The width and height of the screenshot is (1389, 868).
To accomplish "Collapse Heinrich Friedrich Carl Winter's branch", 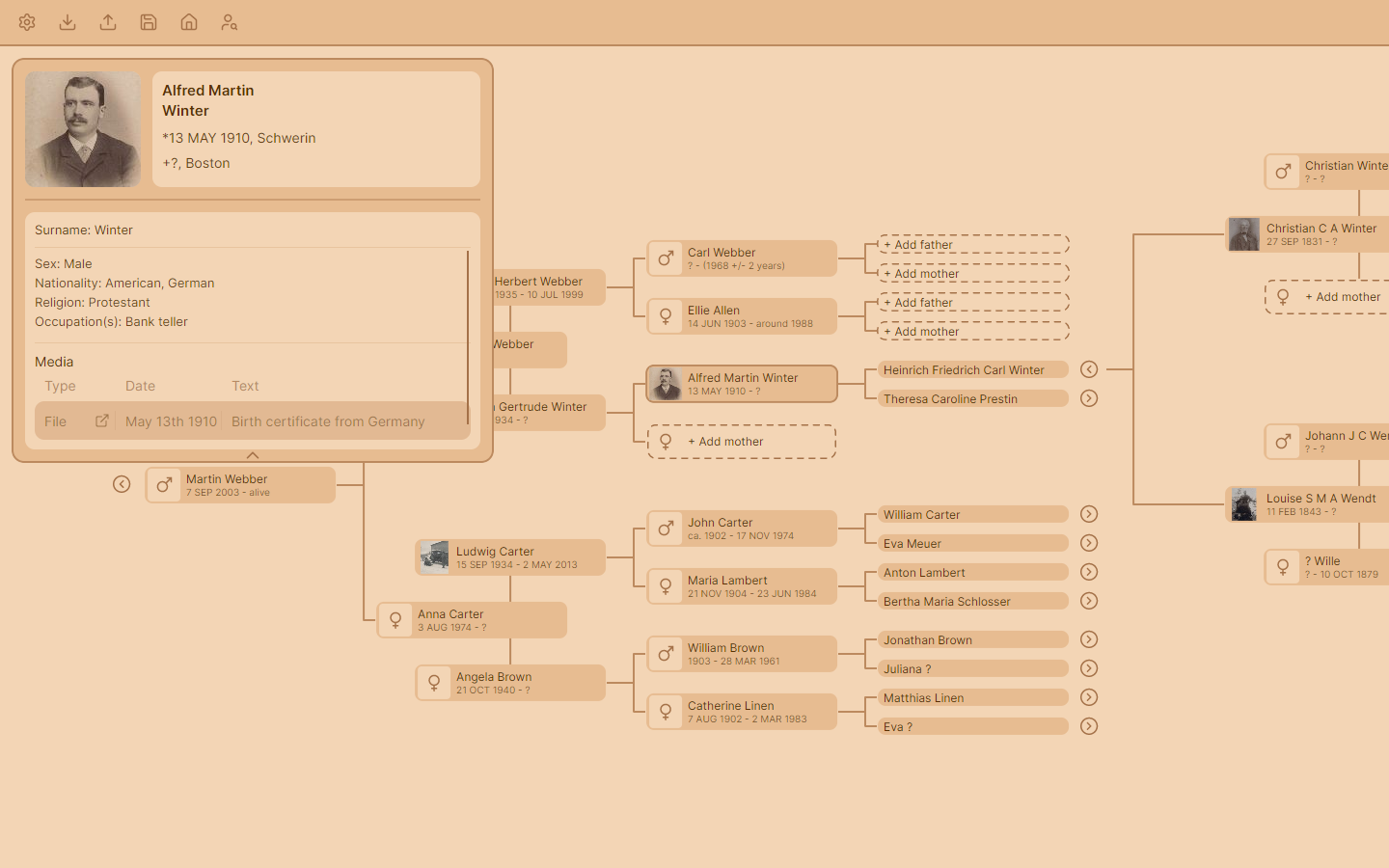I will point(1089,368).
